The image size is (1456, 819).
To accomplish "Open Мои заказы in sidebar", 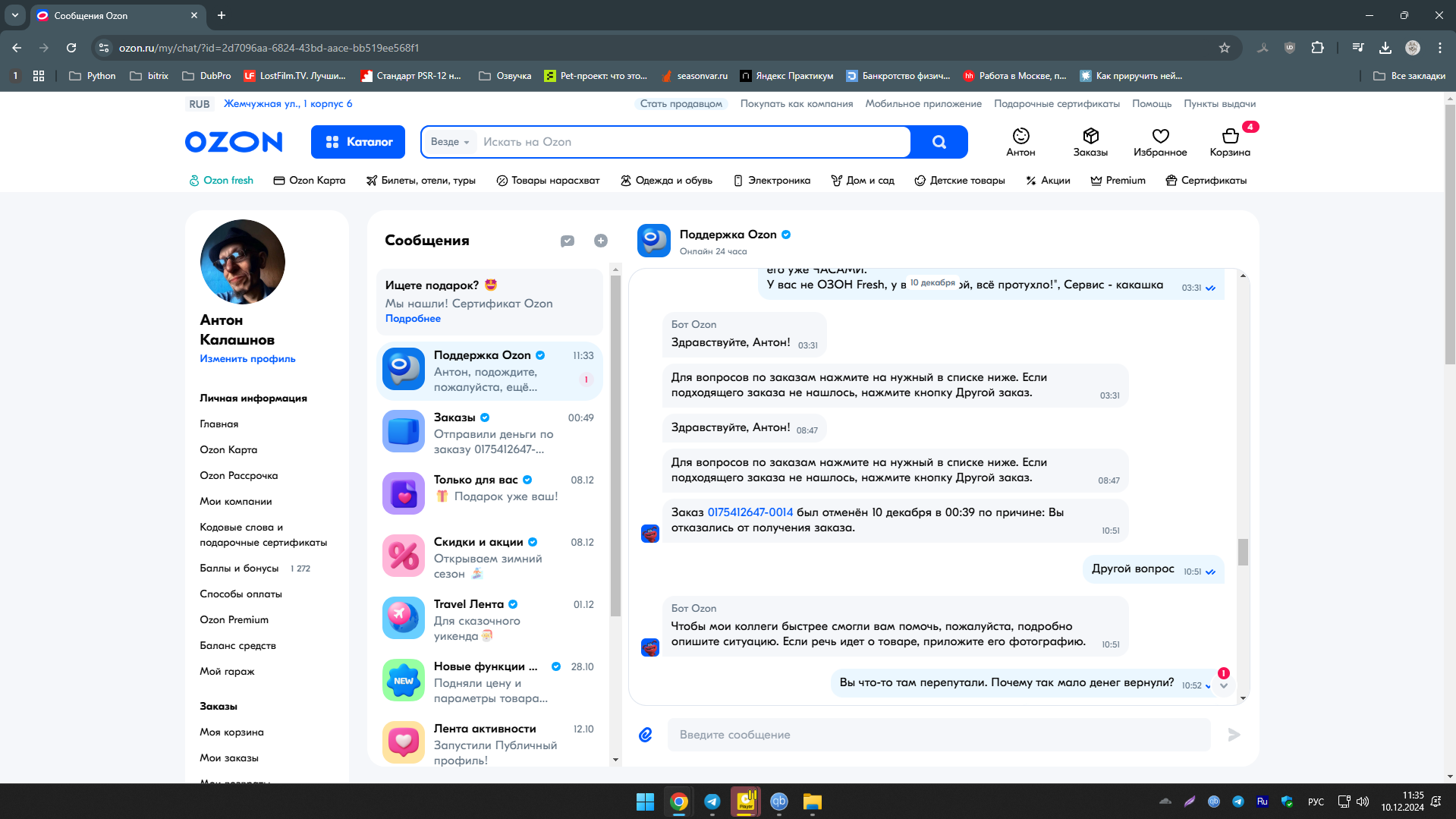I will (x=229, y=758).
